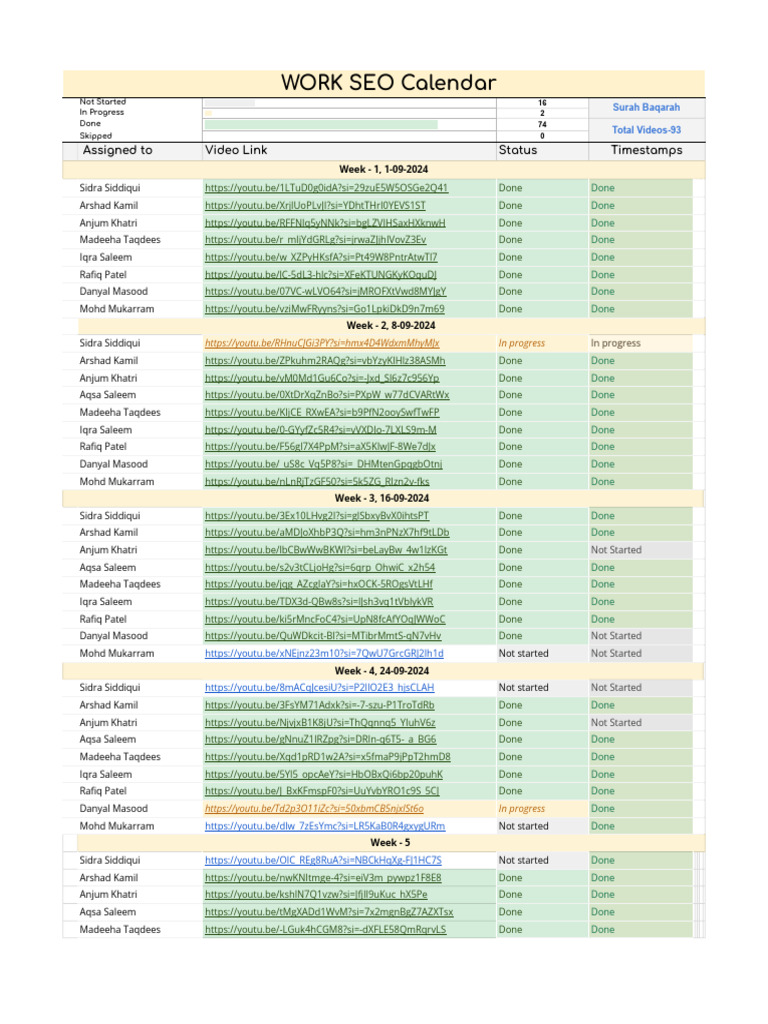768x1024 pixels.
Task: Select Aqsa Saleem name in Week 3
Action: tap(108, 568)
